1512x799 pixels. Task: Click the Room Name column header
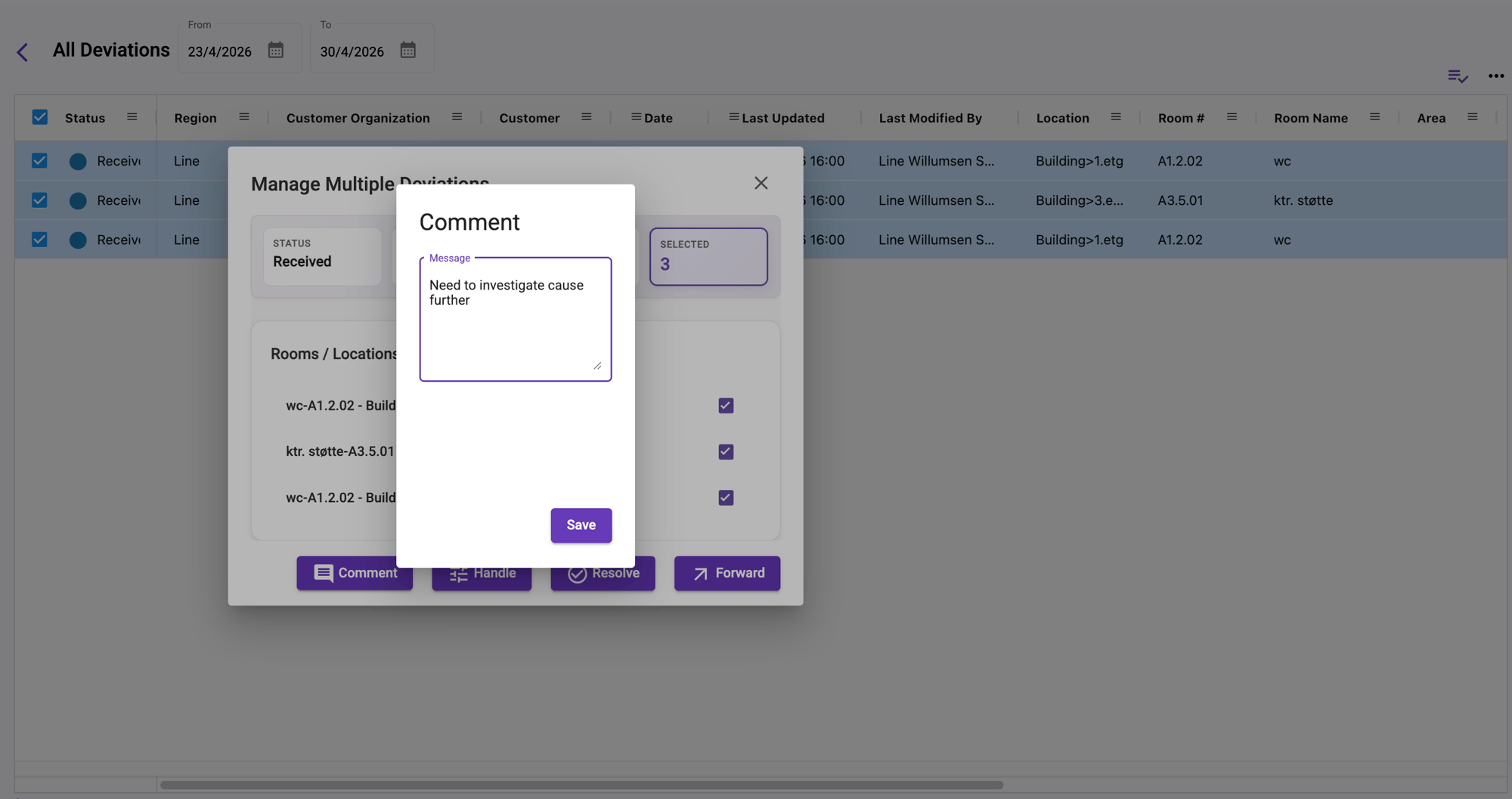1311,118
